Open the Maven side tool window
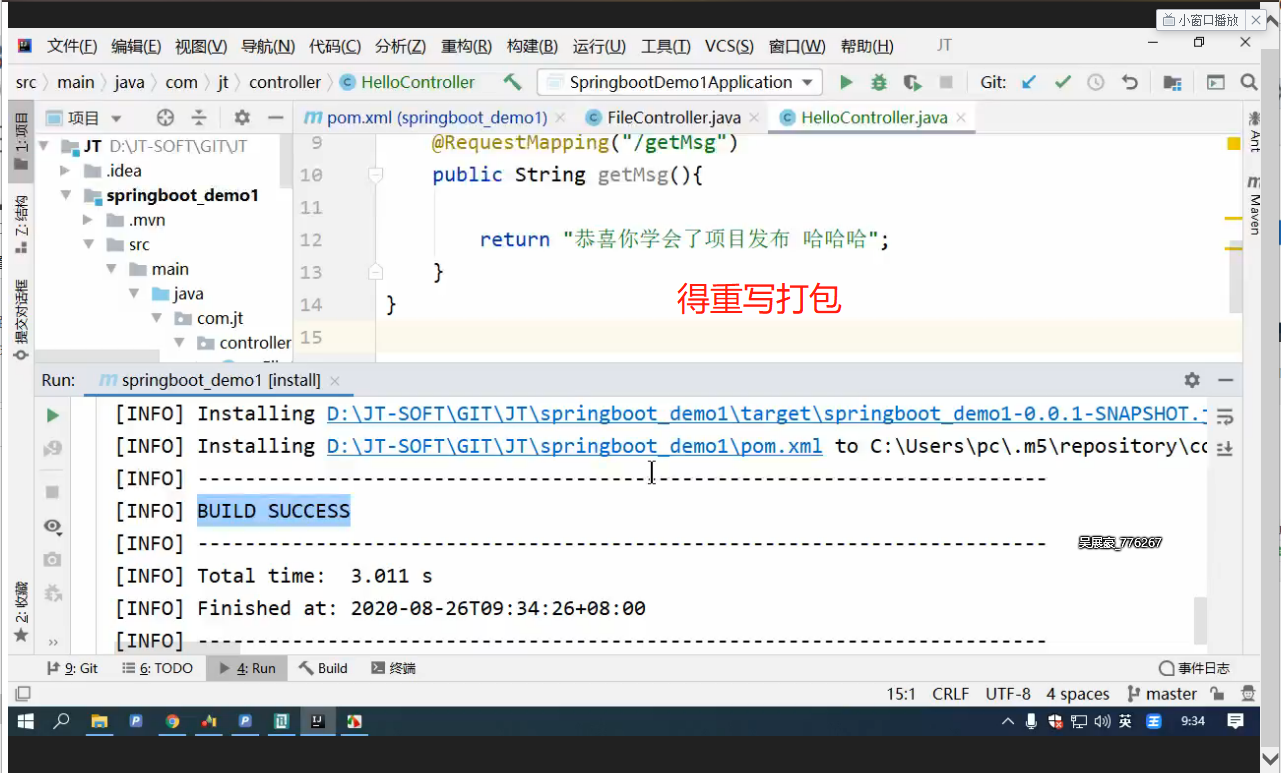The height and width of the screenshot is (773, 1281). point(1254,205)
